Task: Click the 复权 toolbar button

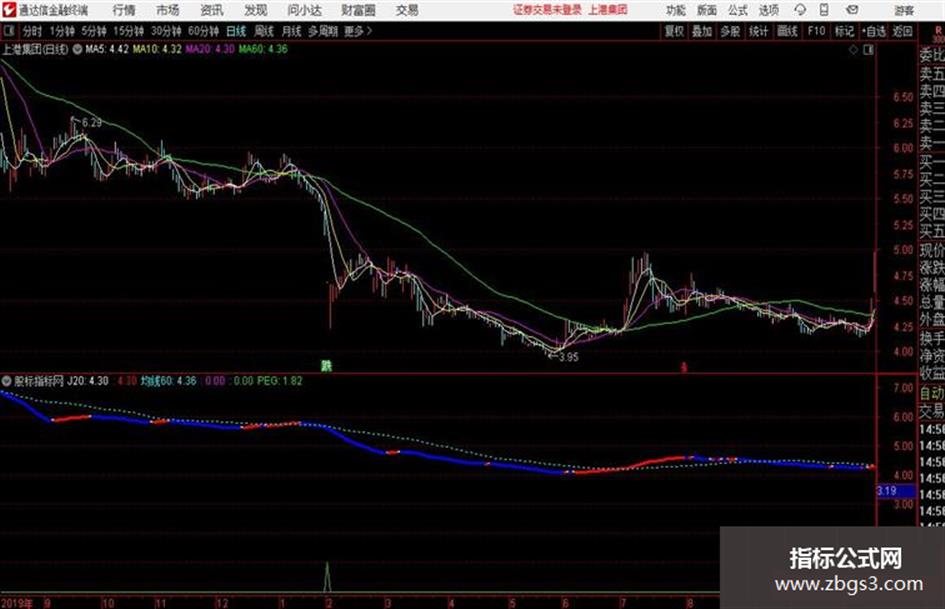Action: click(x=674, y=31)
